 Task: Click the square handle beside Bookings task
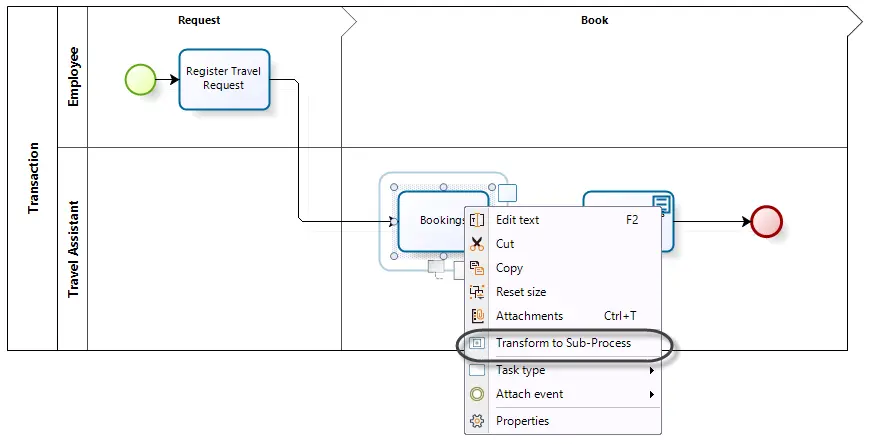tap(507, 193)
